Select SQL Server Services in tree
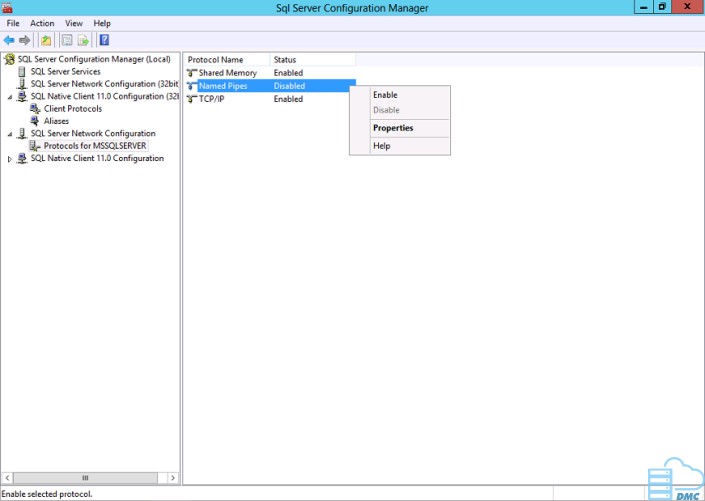705x501 pixels. (66, 72)
